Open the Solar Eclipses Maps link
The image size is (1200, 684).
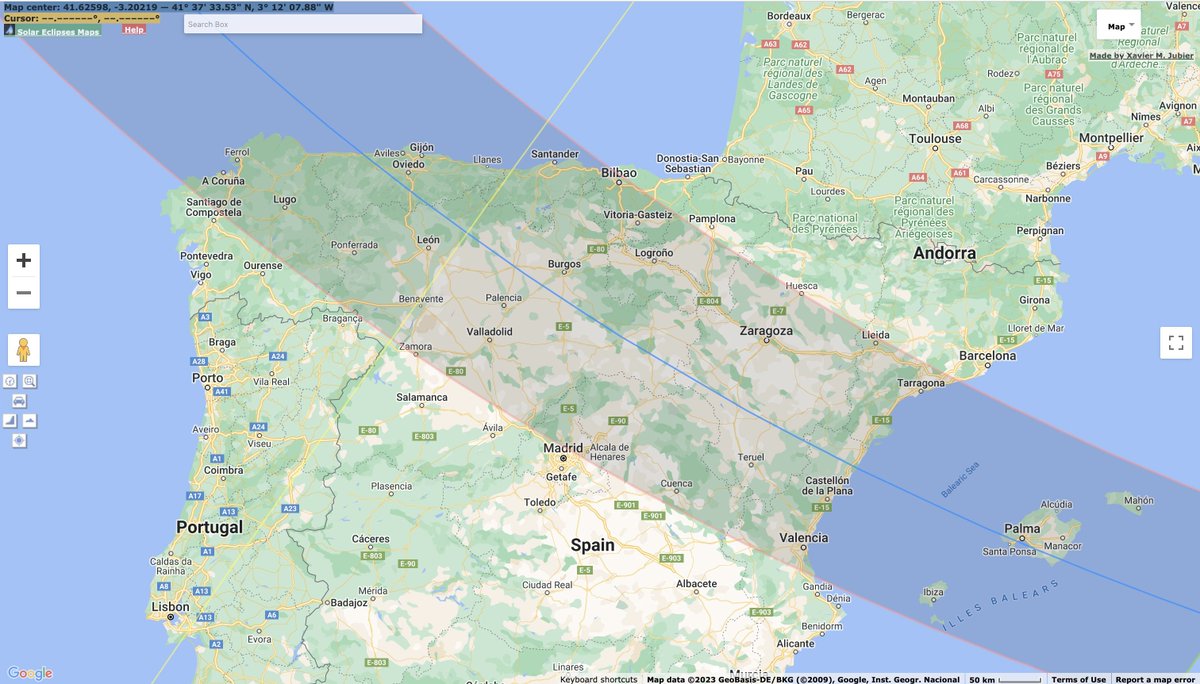[x=58, y=32]
